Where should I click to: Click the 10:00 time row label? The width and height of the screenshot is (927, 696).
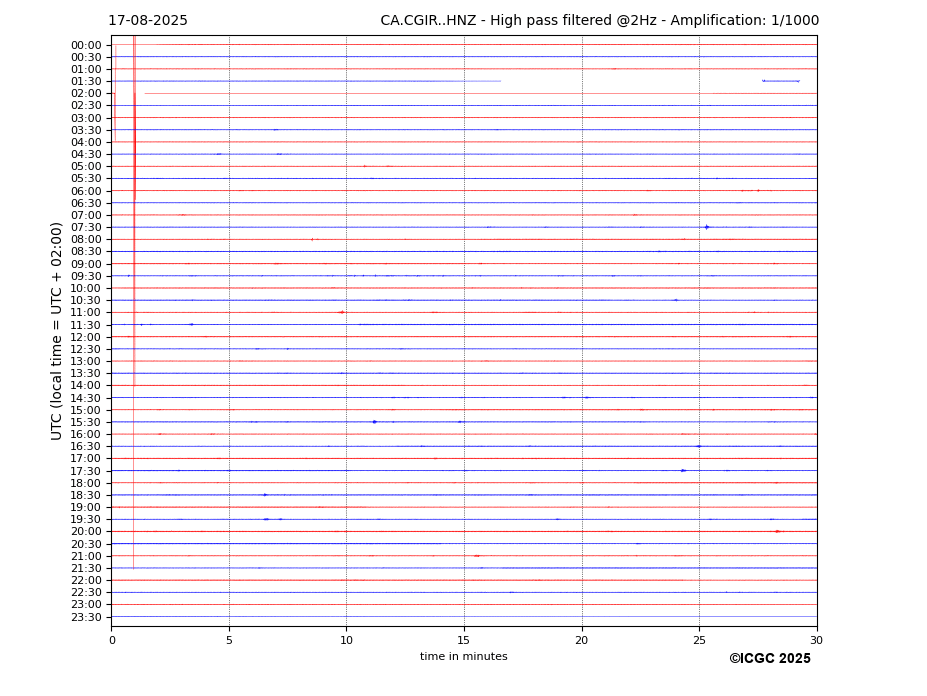[x=86, y=289]
